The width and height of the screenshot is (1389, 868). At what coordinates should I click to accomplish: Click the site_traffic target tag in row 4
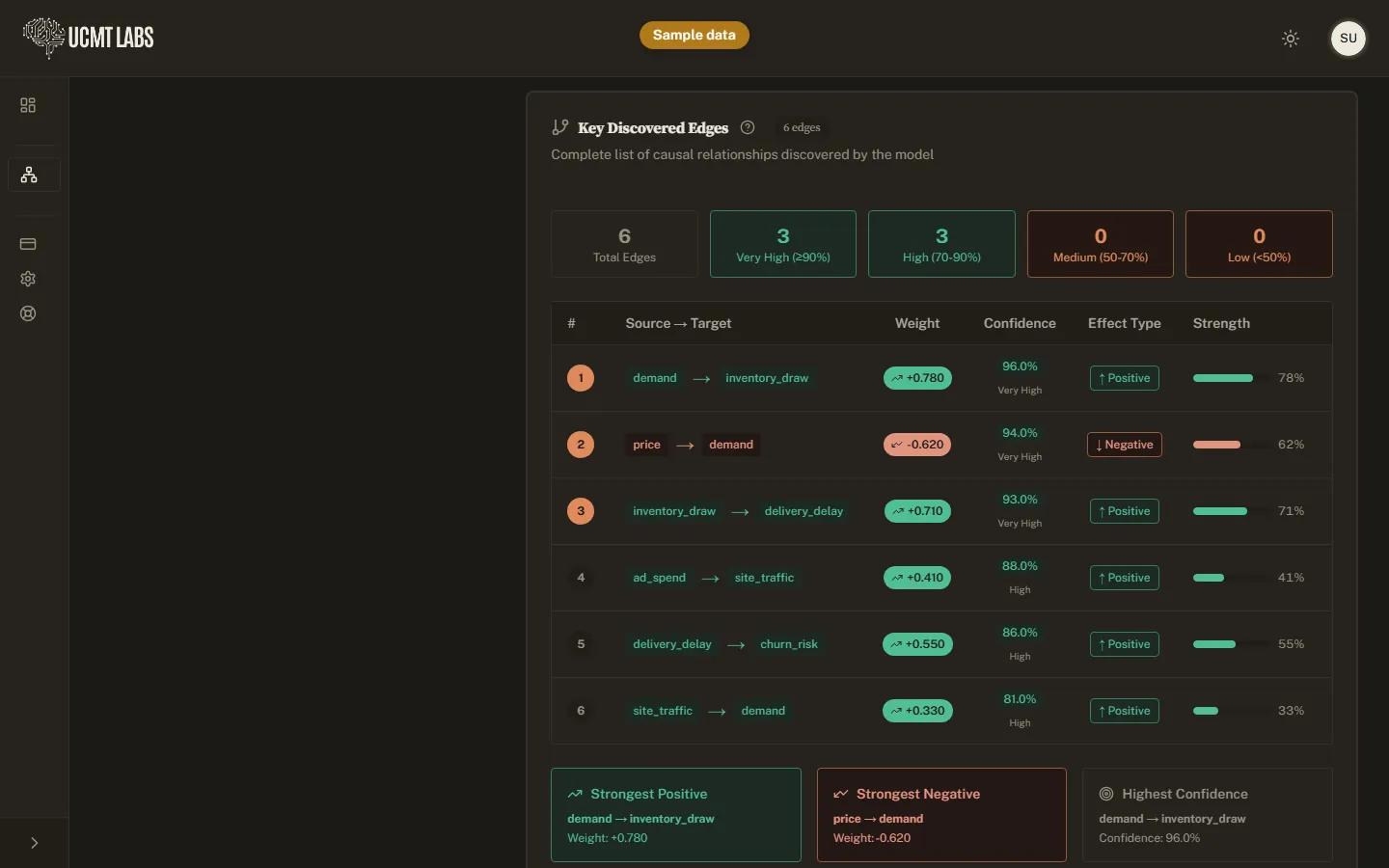[x=764, y=578]
